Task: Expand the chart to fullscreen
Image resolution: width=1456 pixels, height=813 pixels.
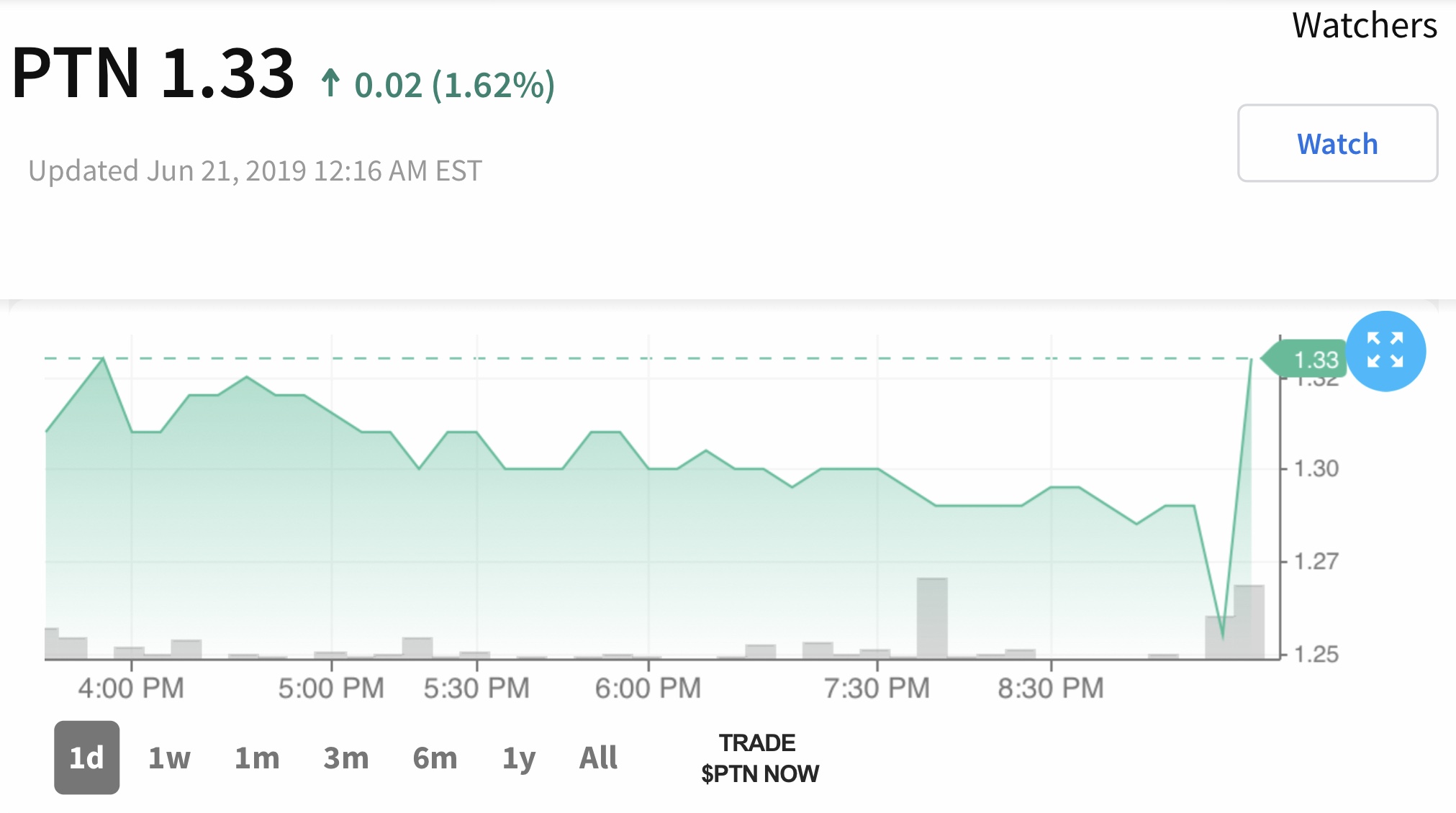Action: (x=1385, y=351)
